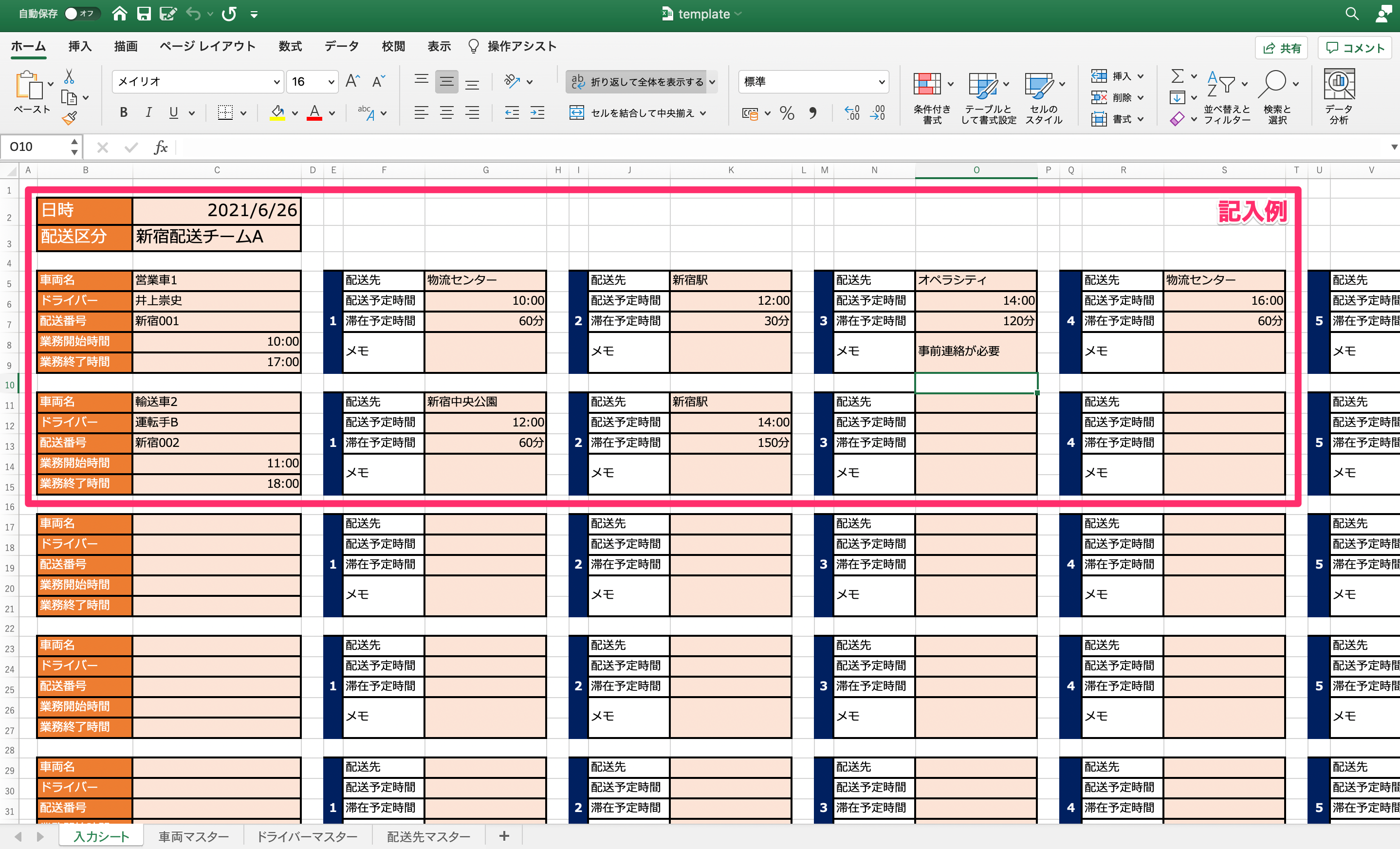Click the Paste clipboard icon
1400x849 pixels.
click(x=30, y=86)
